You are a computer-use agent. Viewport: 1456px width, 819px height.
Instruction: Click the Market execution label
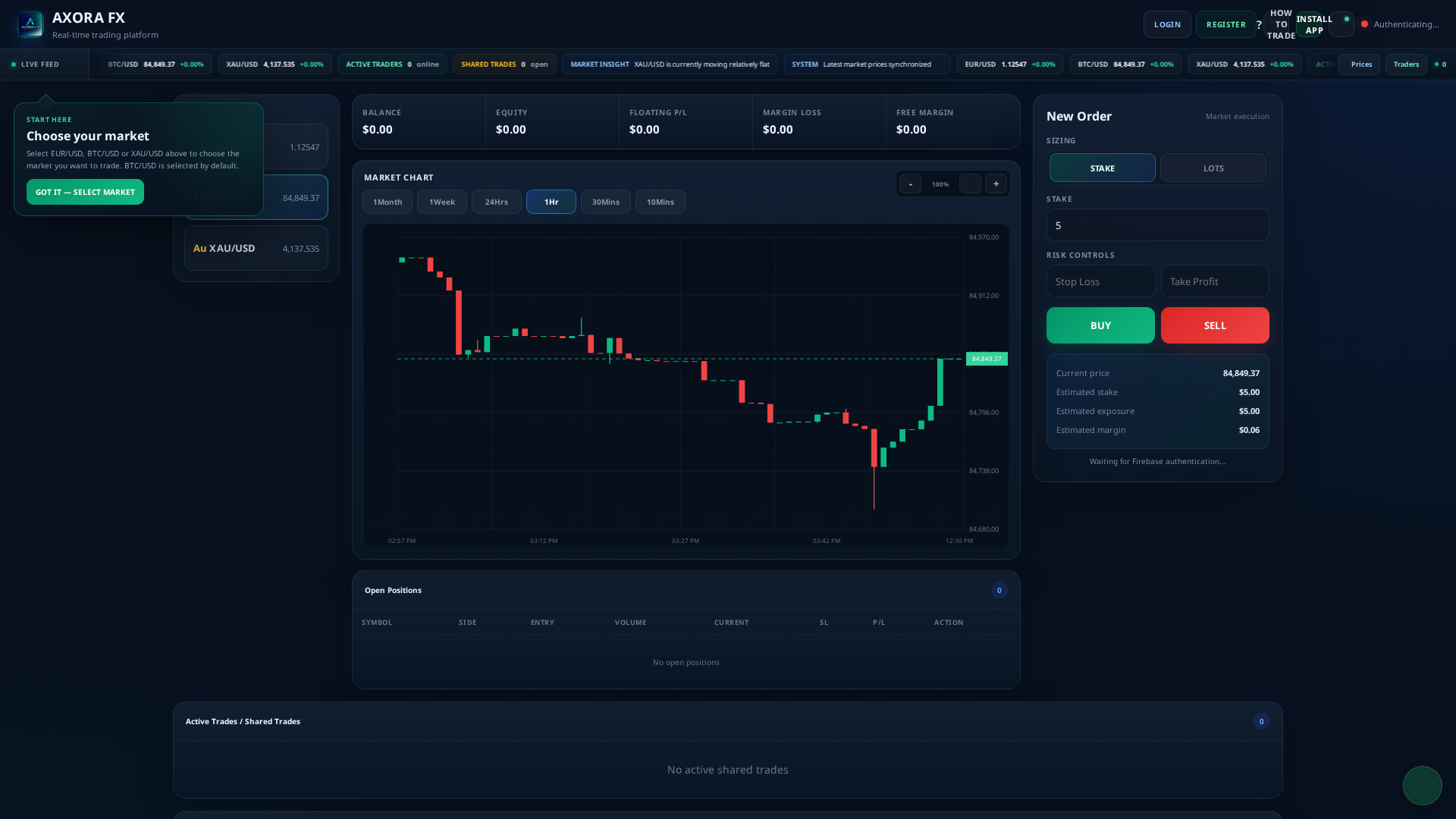click(1237, 116)
